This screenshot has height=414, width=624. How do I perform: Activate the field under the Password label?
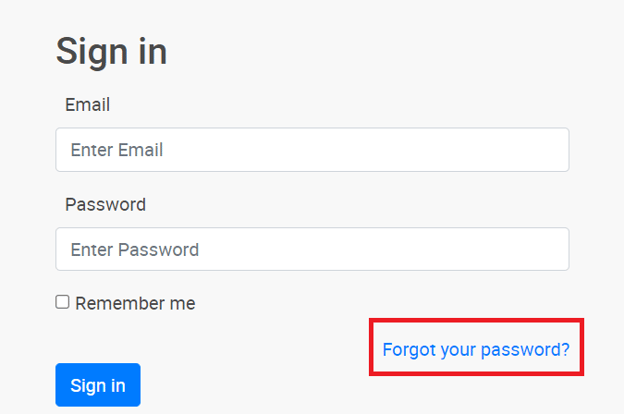(312, 249)
